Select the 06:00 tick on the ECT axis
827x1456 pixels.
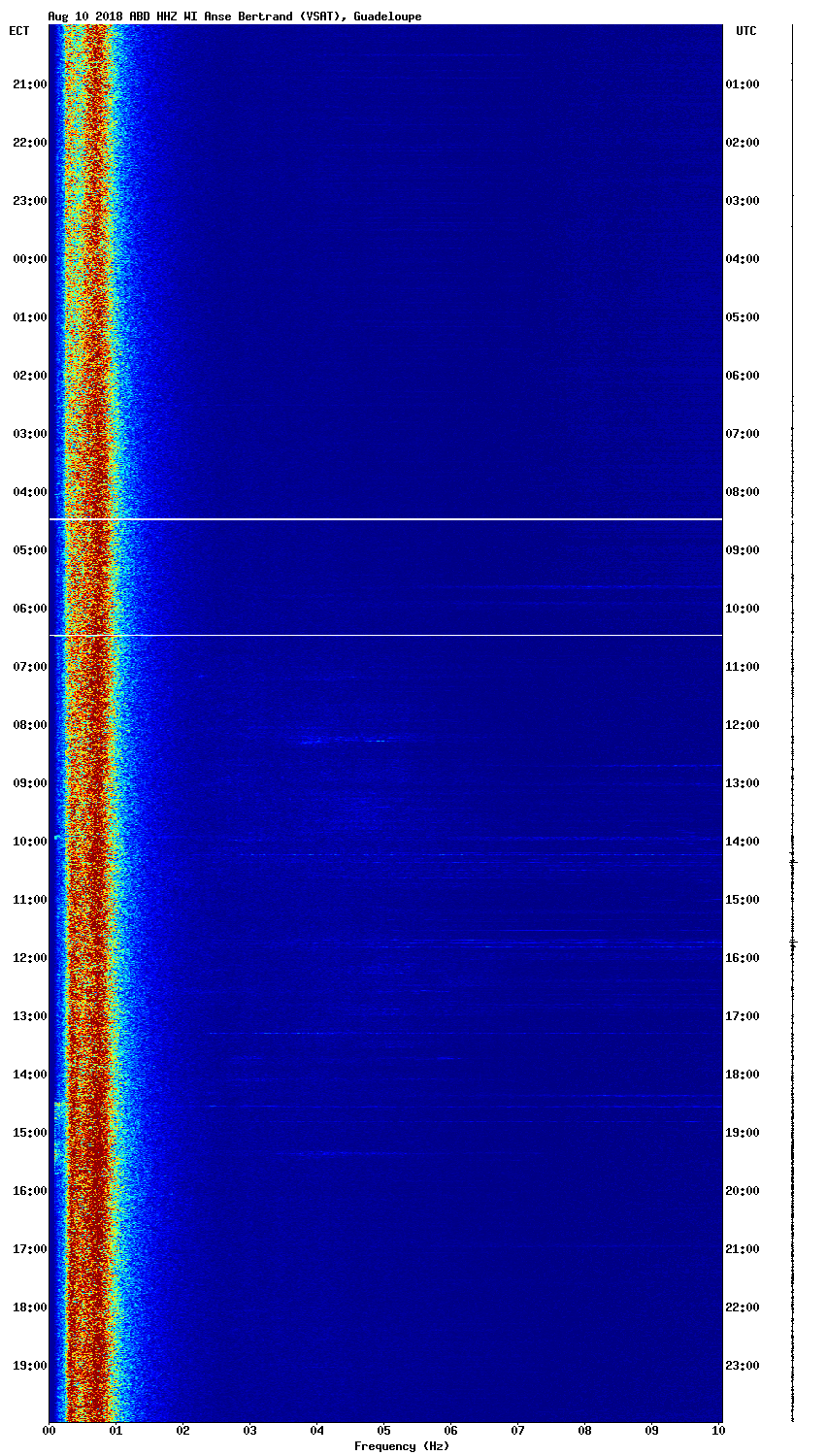click(x=29, y=609)
